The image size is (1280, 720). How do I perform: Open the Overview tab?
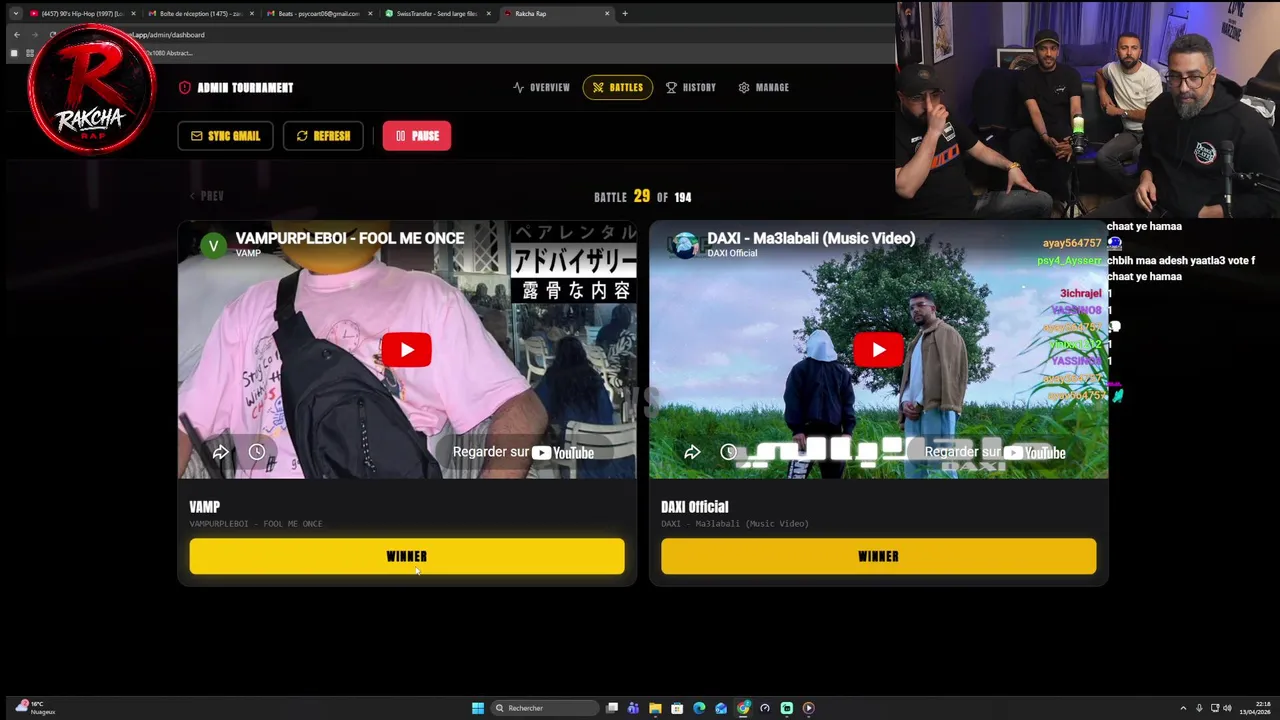pyautogui.click(x=541, y=87)
